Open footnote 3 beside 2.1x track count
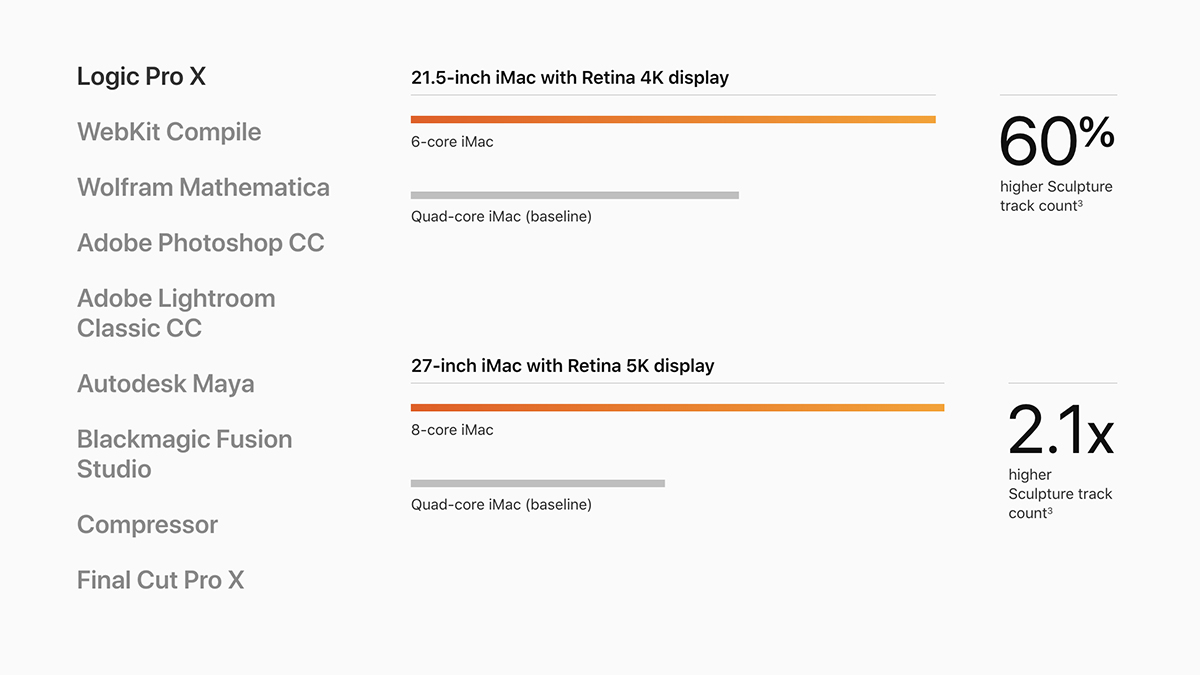Image resolution: width=1200 pixels, height=675 pixels. [x=1049, y=511]
